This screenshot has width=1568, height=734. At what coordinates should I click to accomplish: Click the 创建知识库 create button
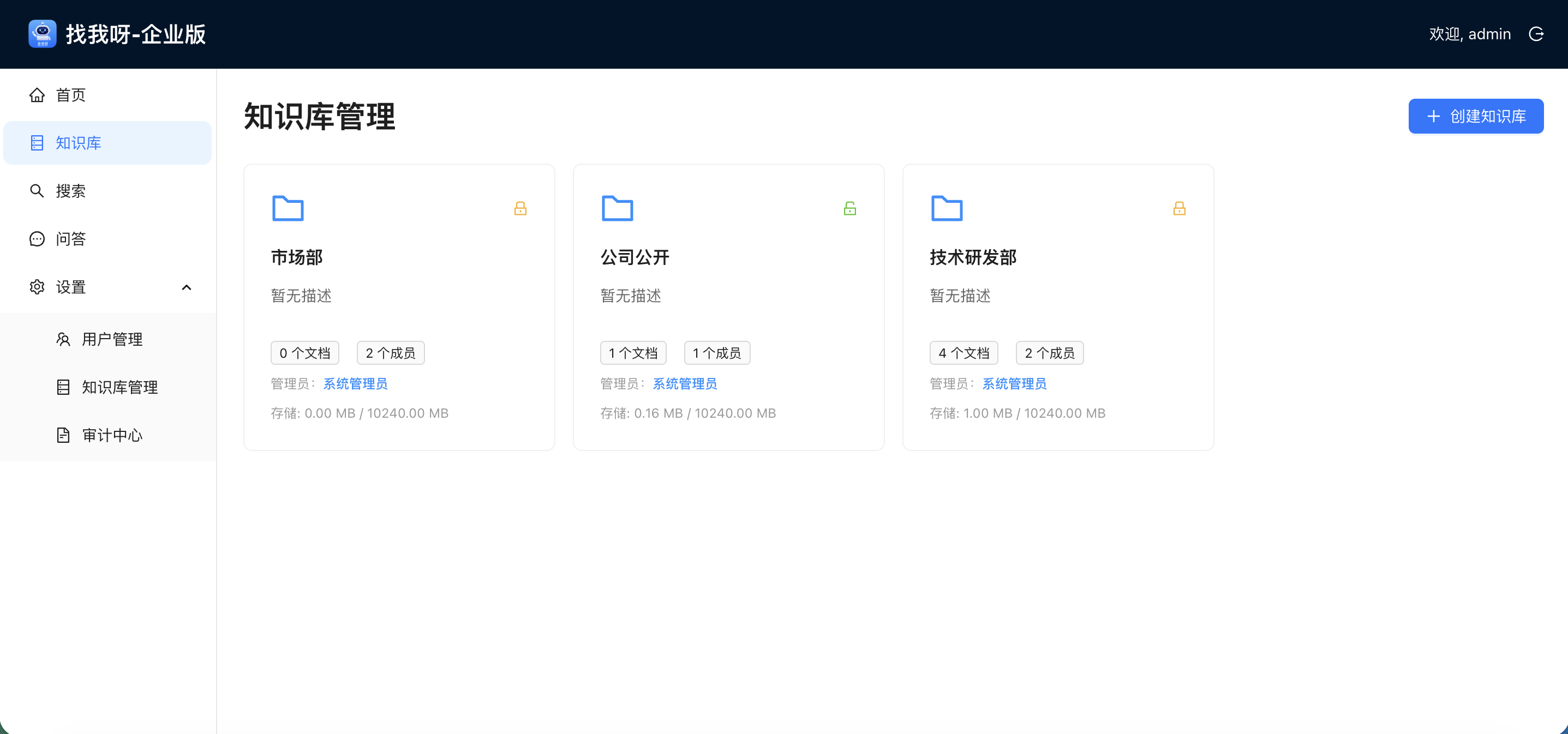[1475, 116]
